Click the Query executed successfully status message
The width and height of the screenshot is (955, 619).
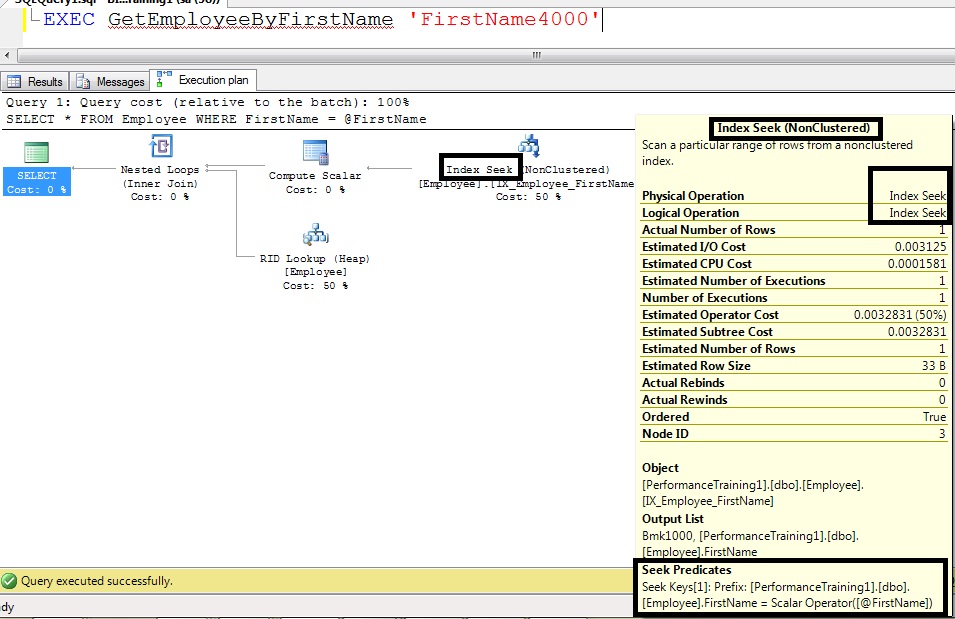click(97, 581)
